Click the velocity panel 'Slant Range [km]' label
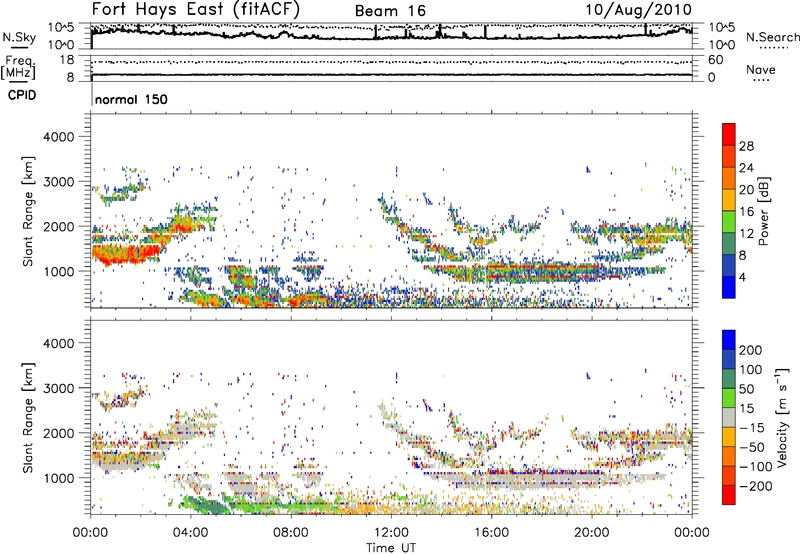Screen dimensions: 800x554 click(28, 418)
